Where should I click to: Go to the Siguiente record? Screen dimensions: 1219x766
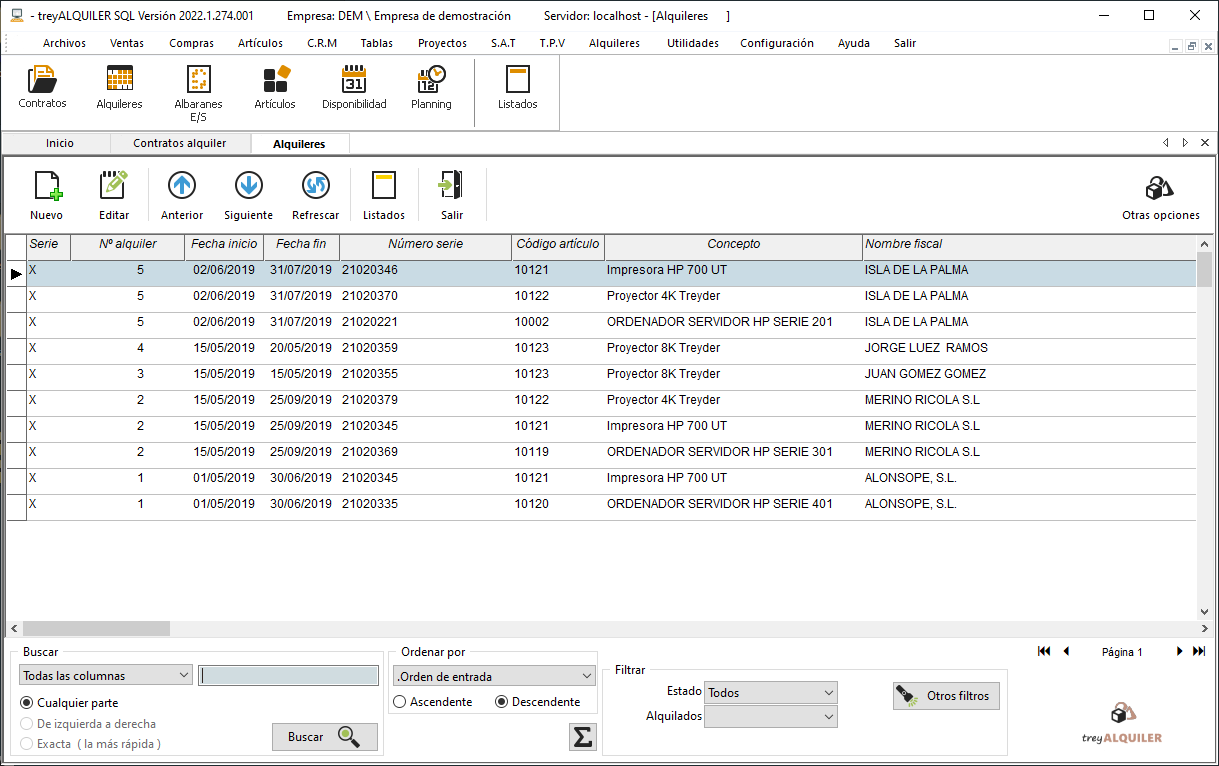[x=248, y=195]
